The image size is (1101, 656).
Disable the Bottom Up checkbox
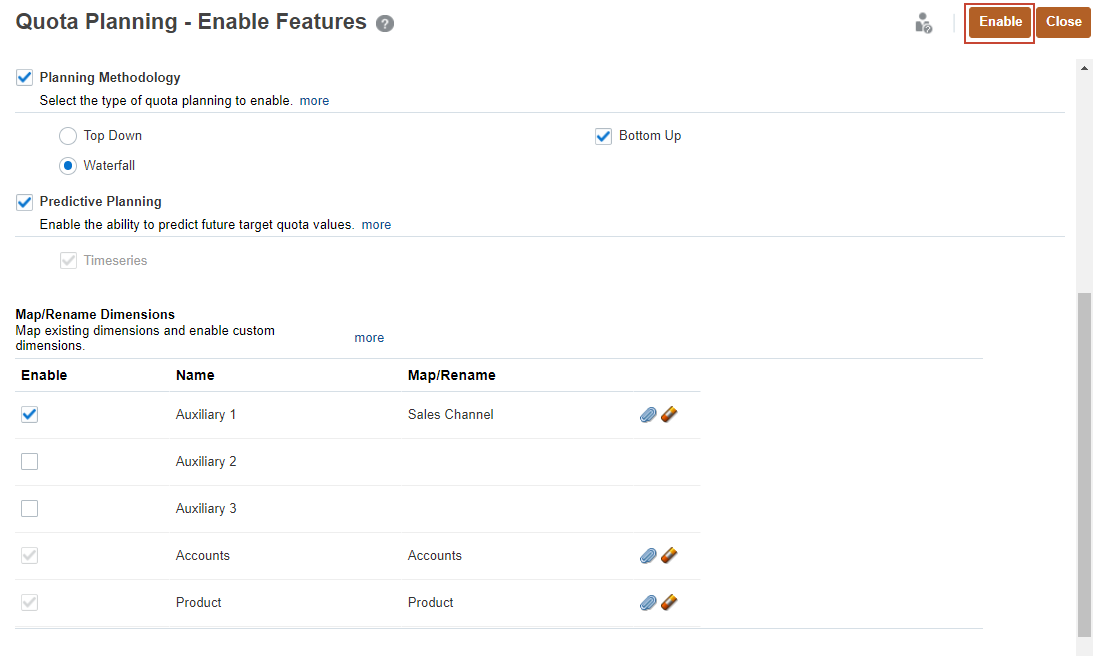[603, 135]
